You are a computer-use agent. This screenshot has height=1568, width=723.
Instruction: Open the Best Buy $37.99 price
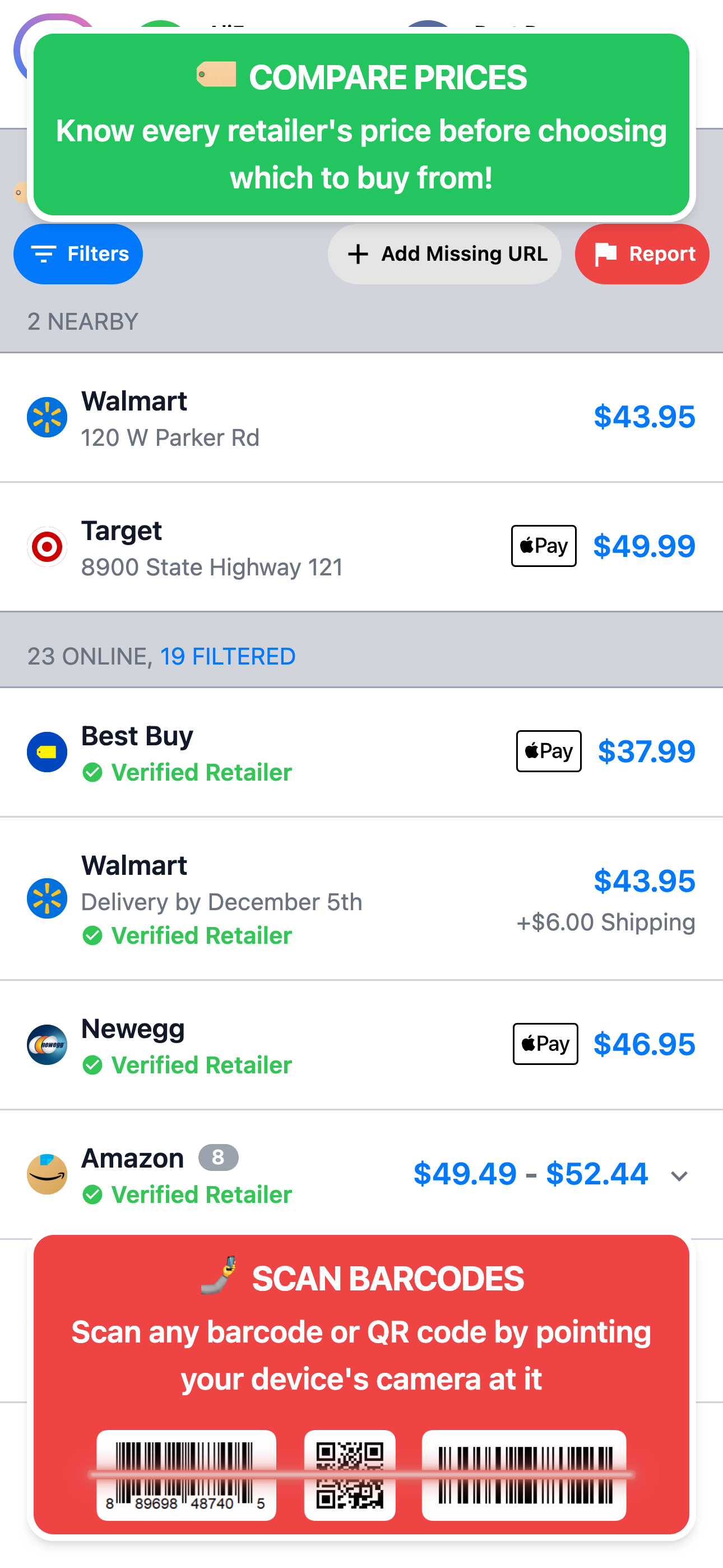646,751
